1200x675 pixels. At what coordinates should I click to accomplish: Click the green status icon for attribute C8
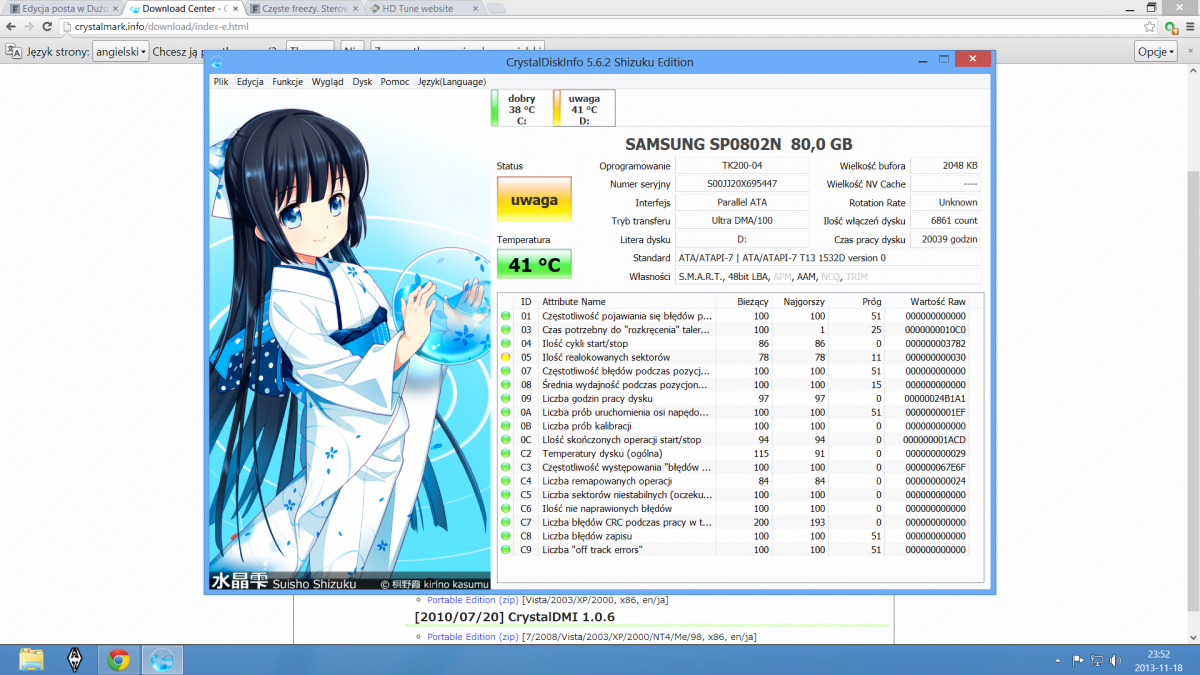click(506, 536)
